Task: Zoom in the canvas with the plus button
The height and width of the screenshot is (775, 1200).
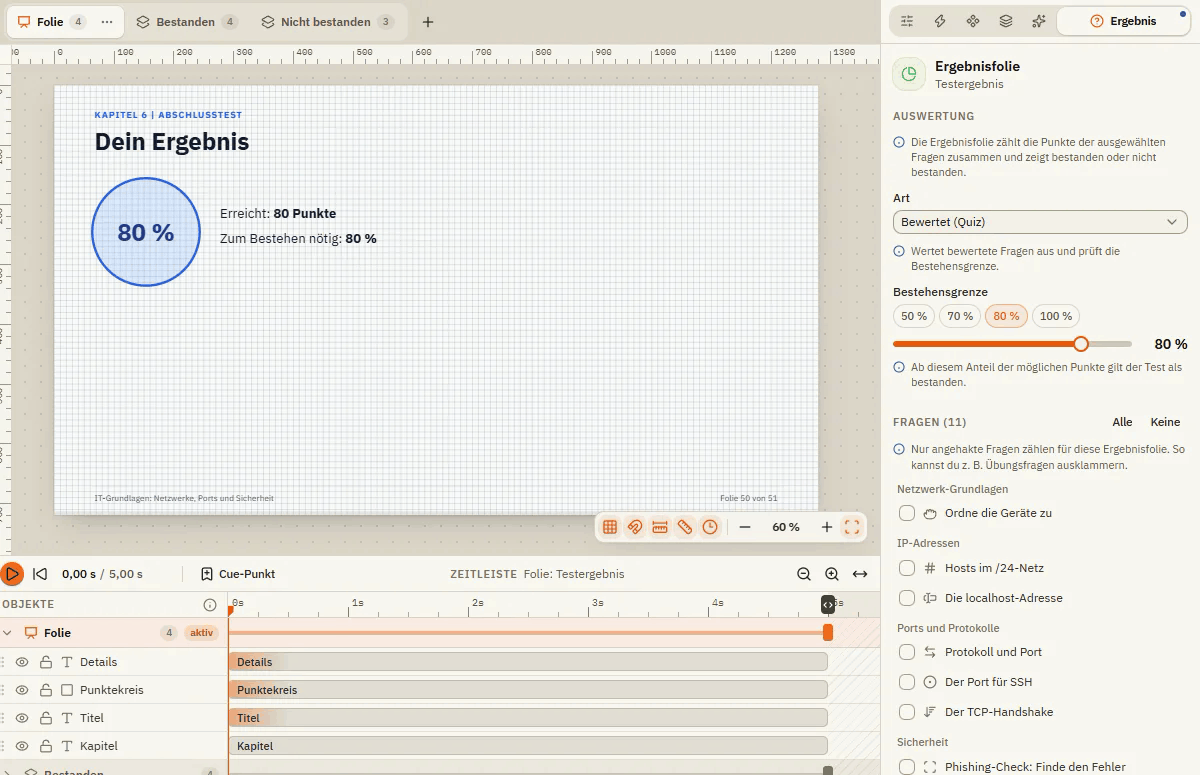Action: click(x=827, y=527)
